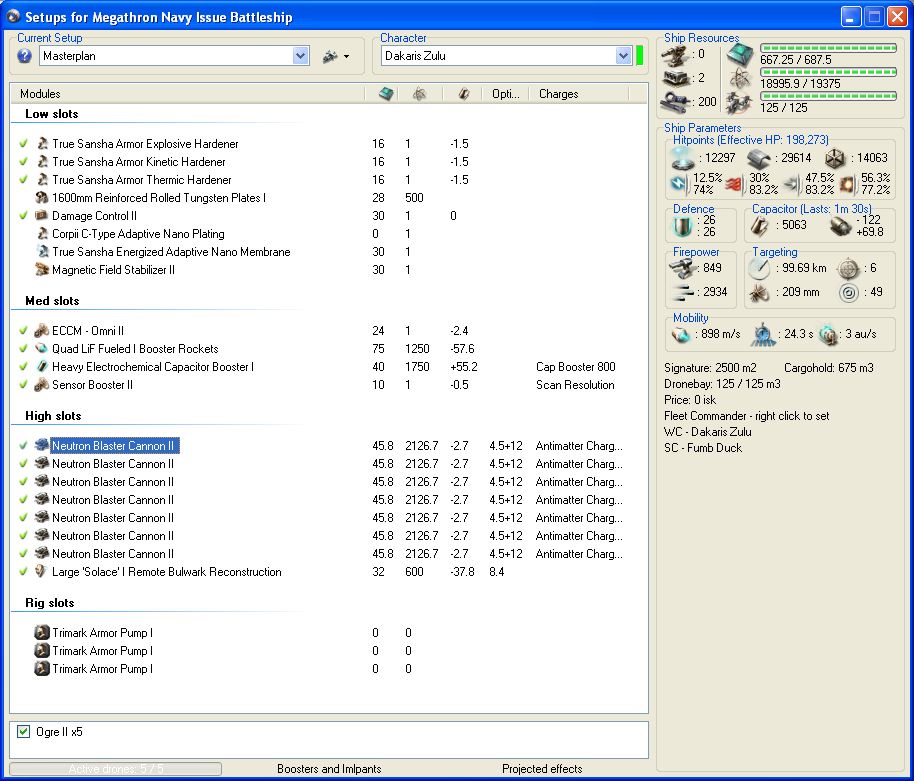914x781 pixels.
Task: Open the Projected effects tab
Action: pos(542,769)
